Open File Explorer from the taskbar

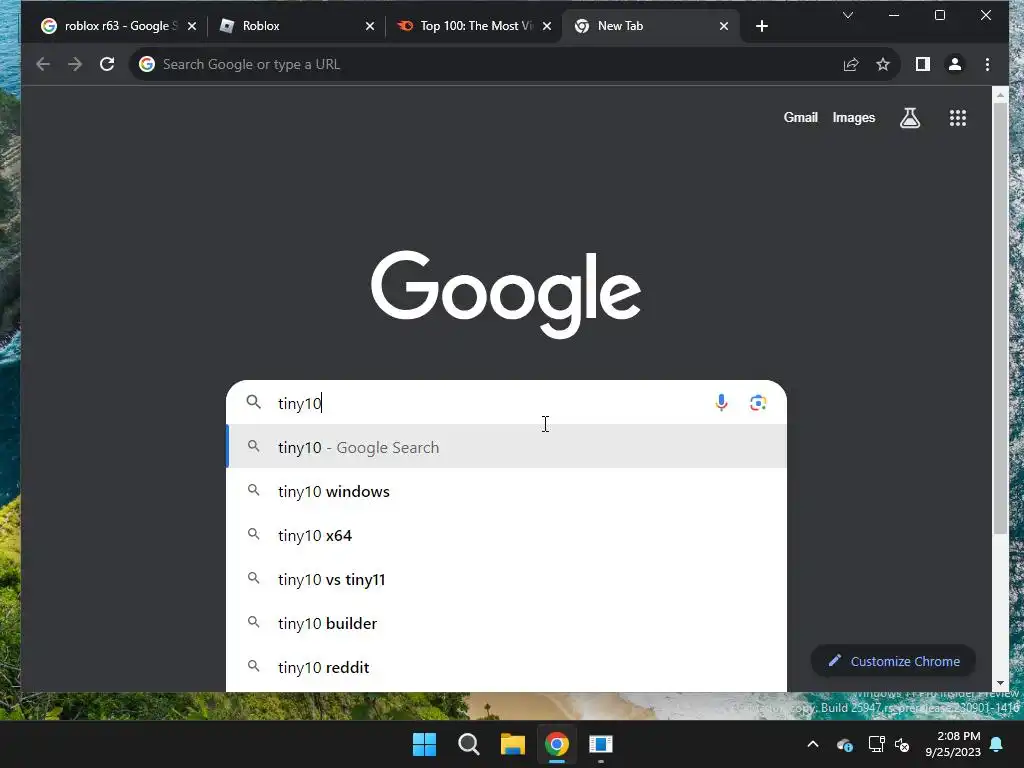(x=513, y=744)
